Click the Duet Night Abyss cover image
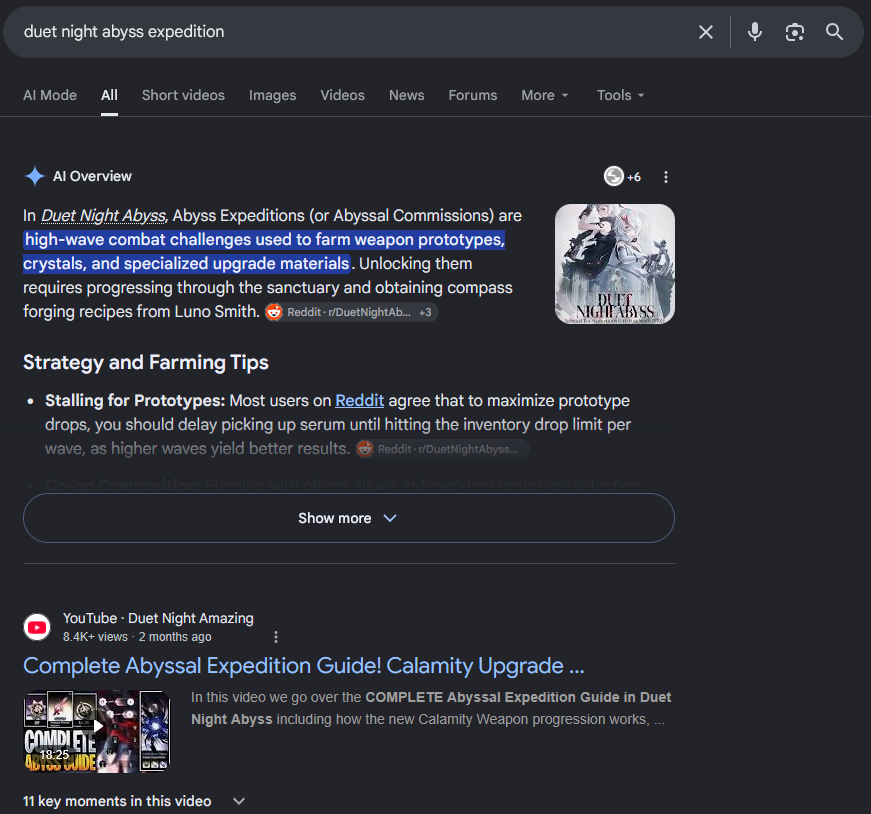 click(x=615, y=264)
